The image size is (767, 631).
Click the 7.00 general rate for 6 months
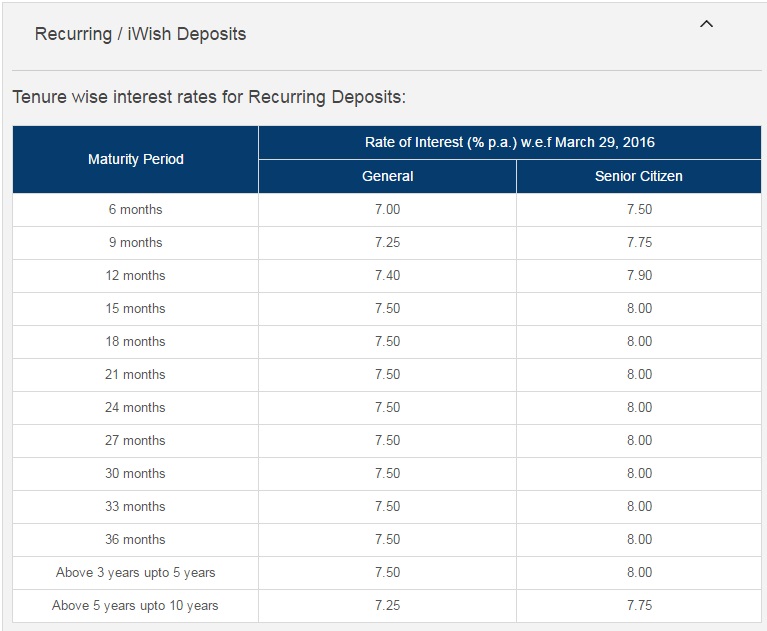(x=387, y=209)
